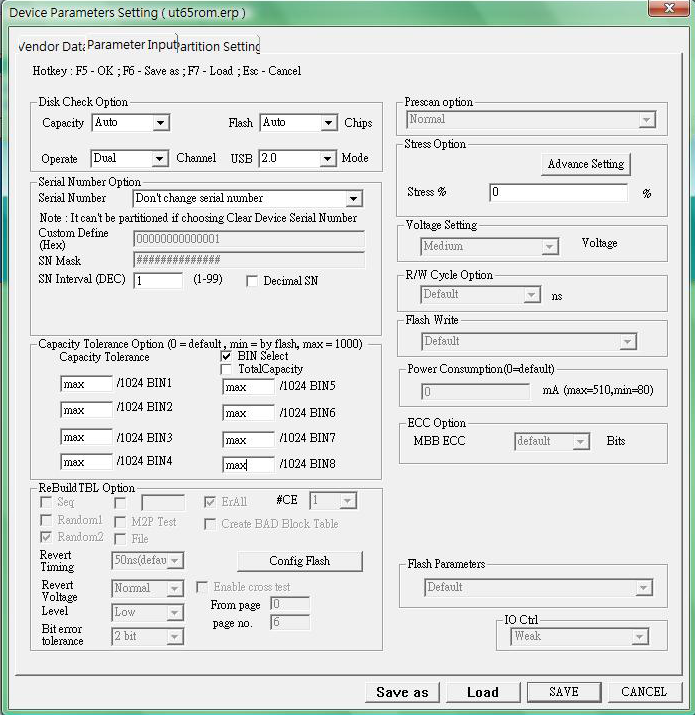The image size is (695, 715).
Task: Click the BIN6 capacity tolerance field
Action: tap(249, 413)
